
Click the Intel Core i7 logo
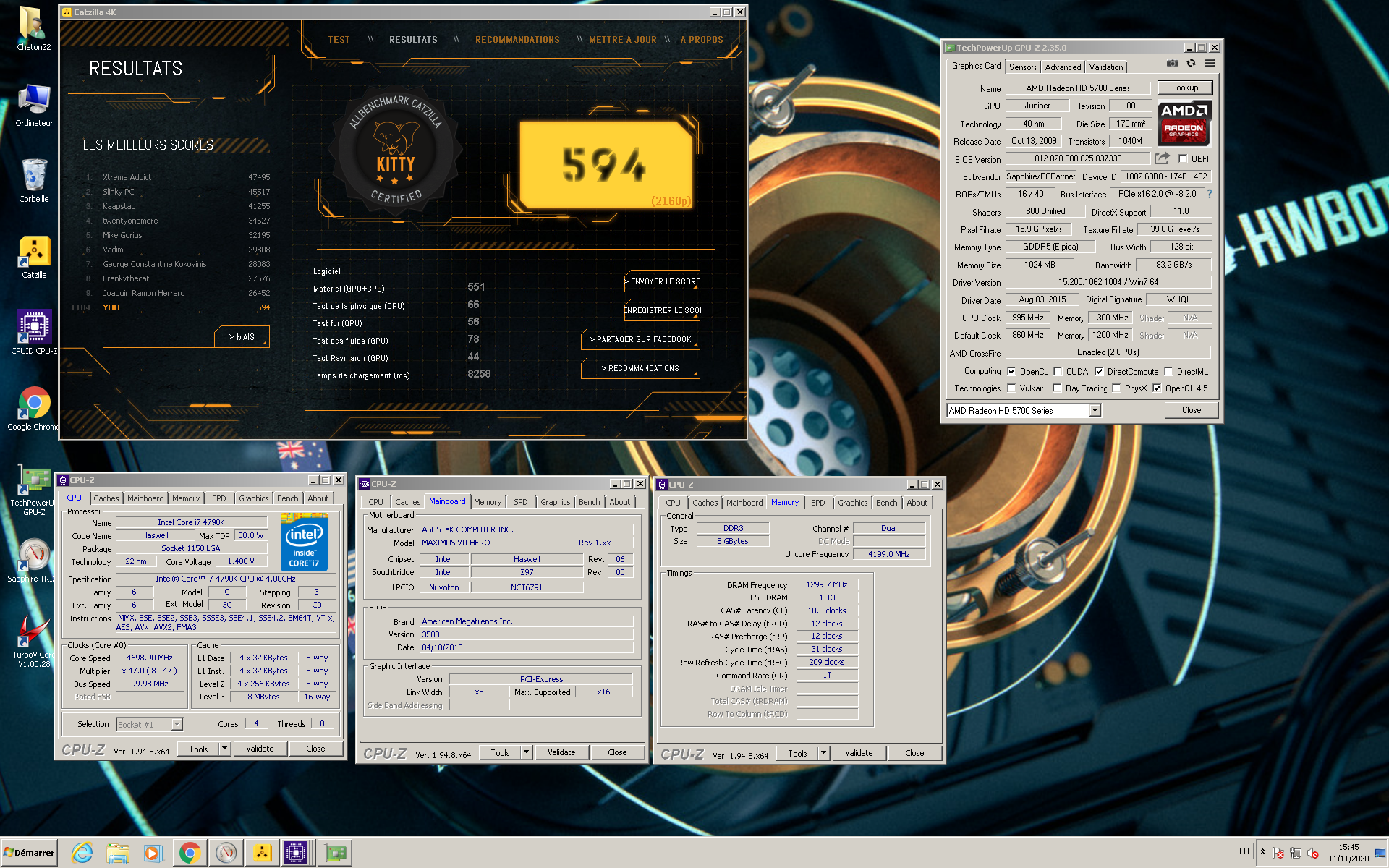coord(304,542)
